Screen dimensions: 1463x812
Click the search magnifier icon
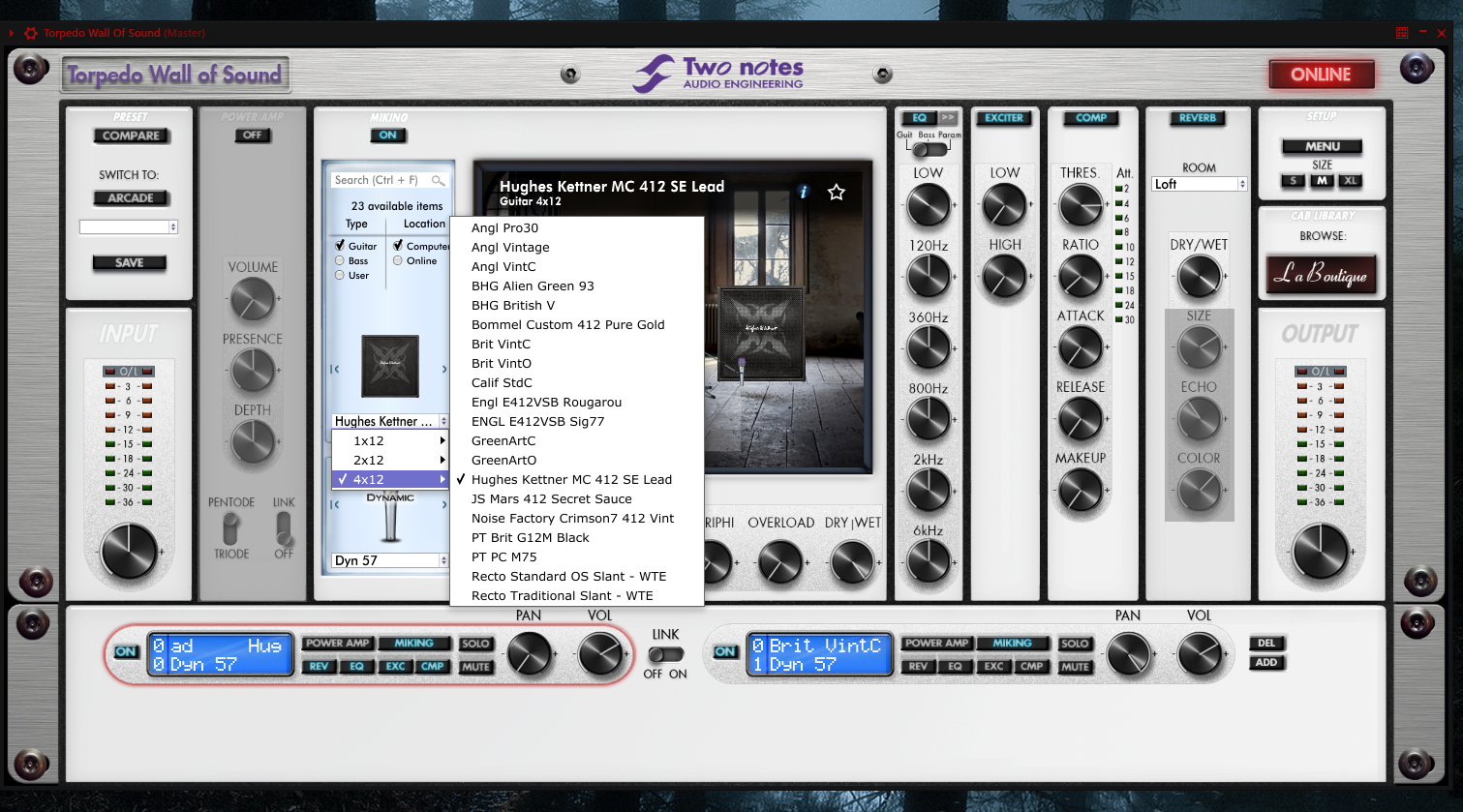[438, 180]
